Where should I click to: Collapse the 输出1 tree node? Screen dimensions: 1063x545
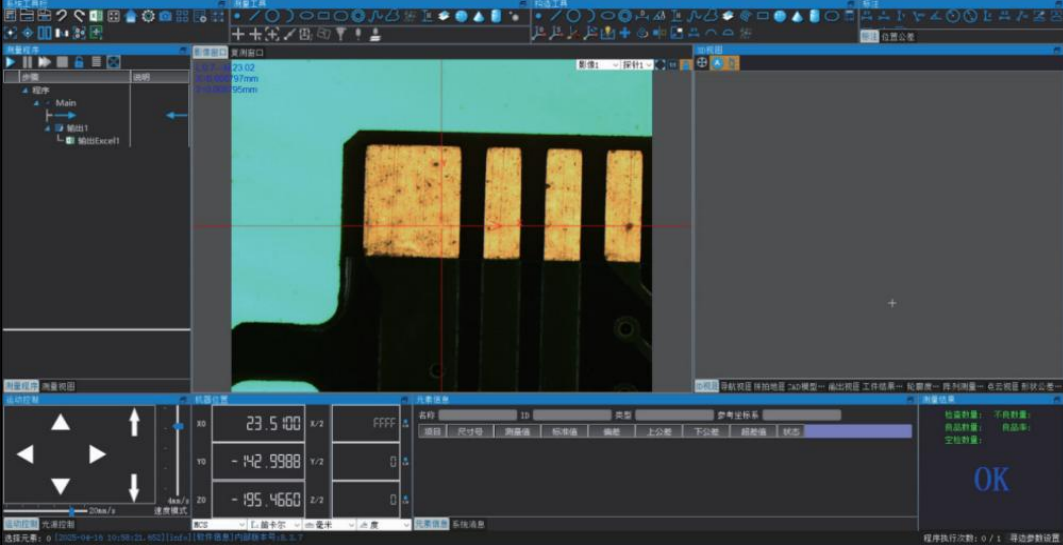tap(47, 128)
